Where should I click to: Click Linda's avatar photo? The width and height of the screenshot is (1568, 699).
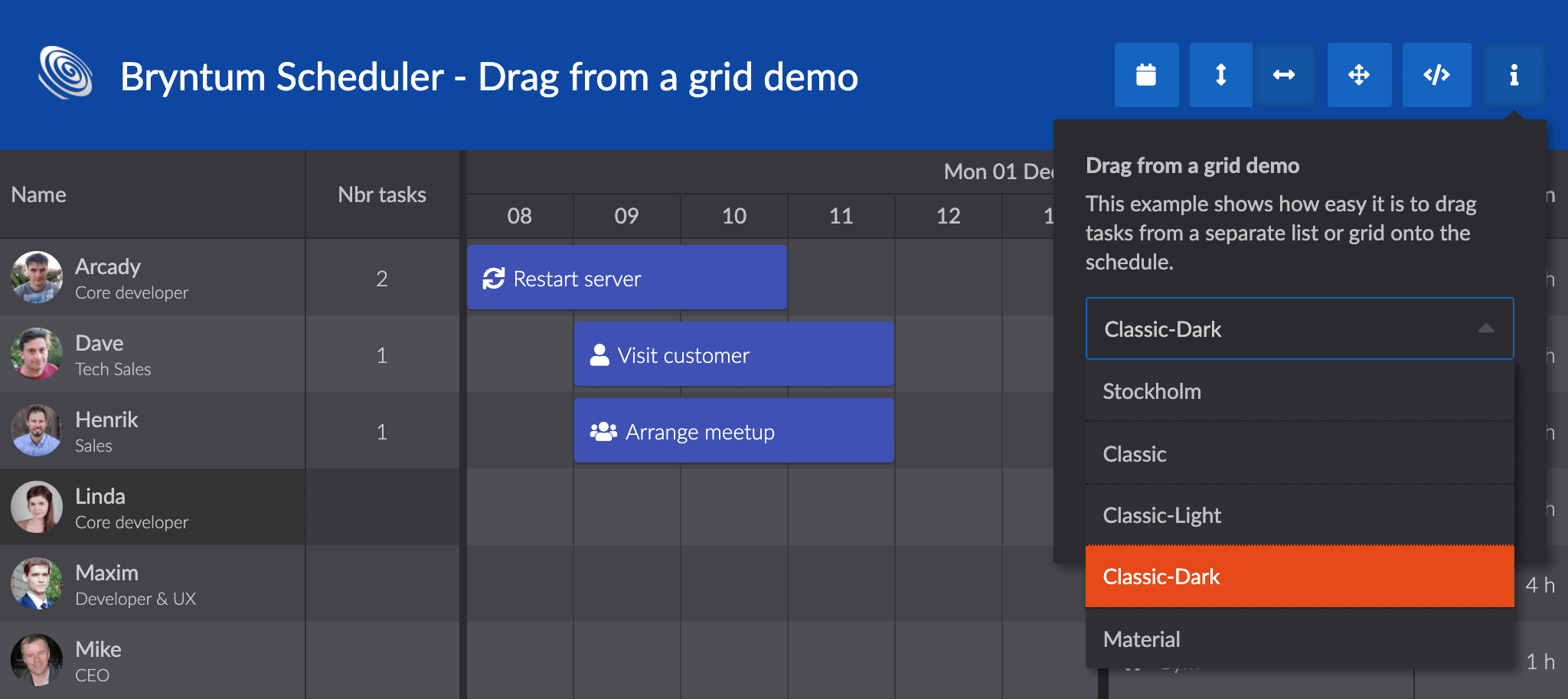coord(37,507)
